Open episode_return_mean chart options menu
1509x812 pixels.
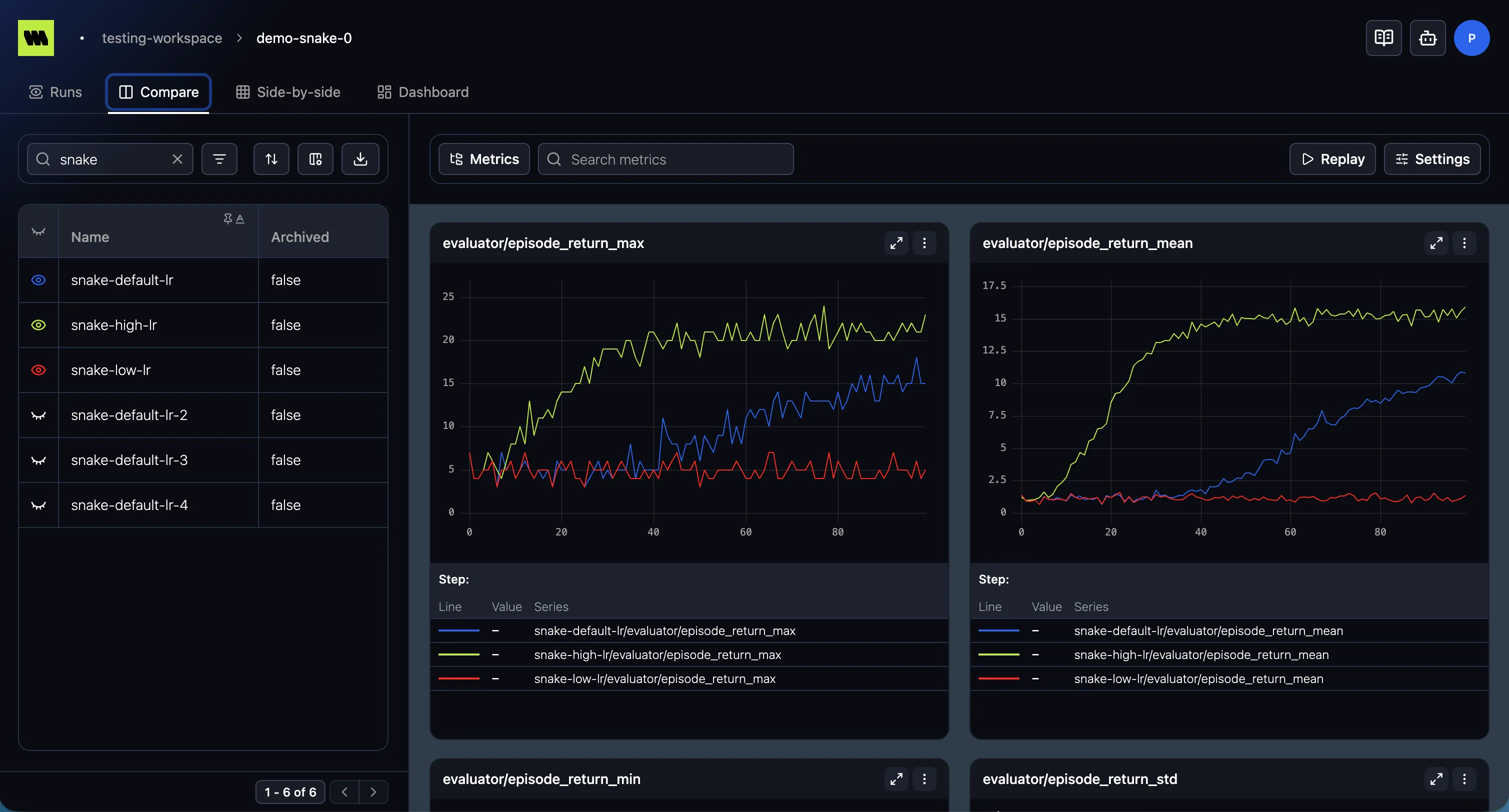1464,243
